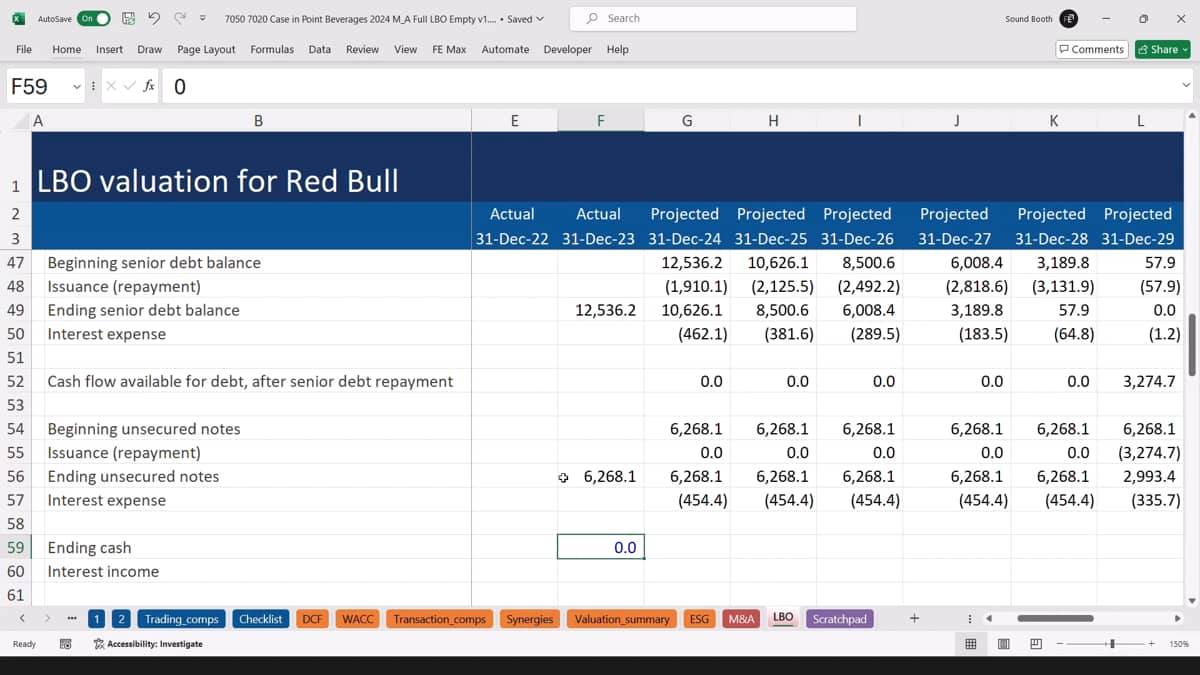This screenshot has width=1200, height=675.
Task: Switch to Page Break Preview icon
Action: pos(1036,644)
